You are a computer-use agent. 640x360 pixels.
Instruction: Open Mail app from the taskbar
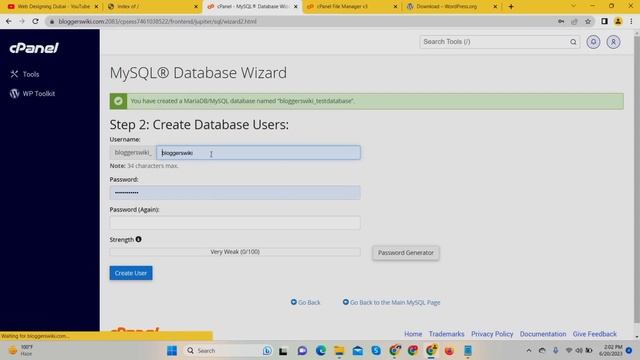coord(358,351)
